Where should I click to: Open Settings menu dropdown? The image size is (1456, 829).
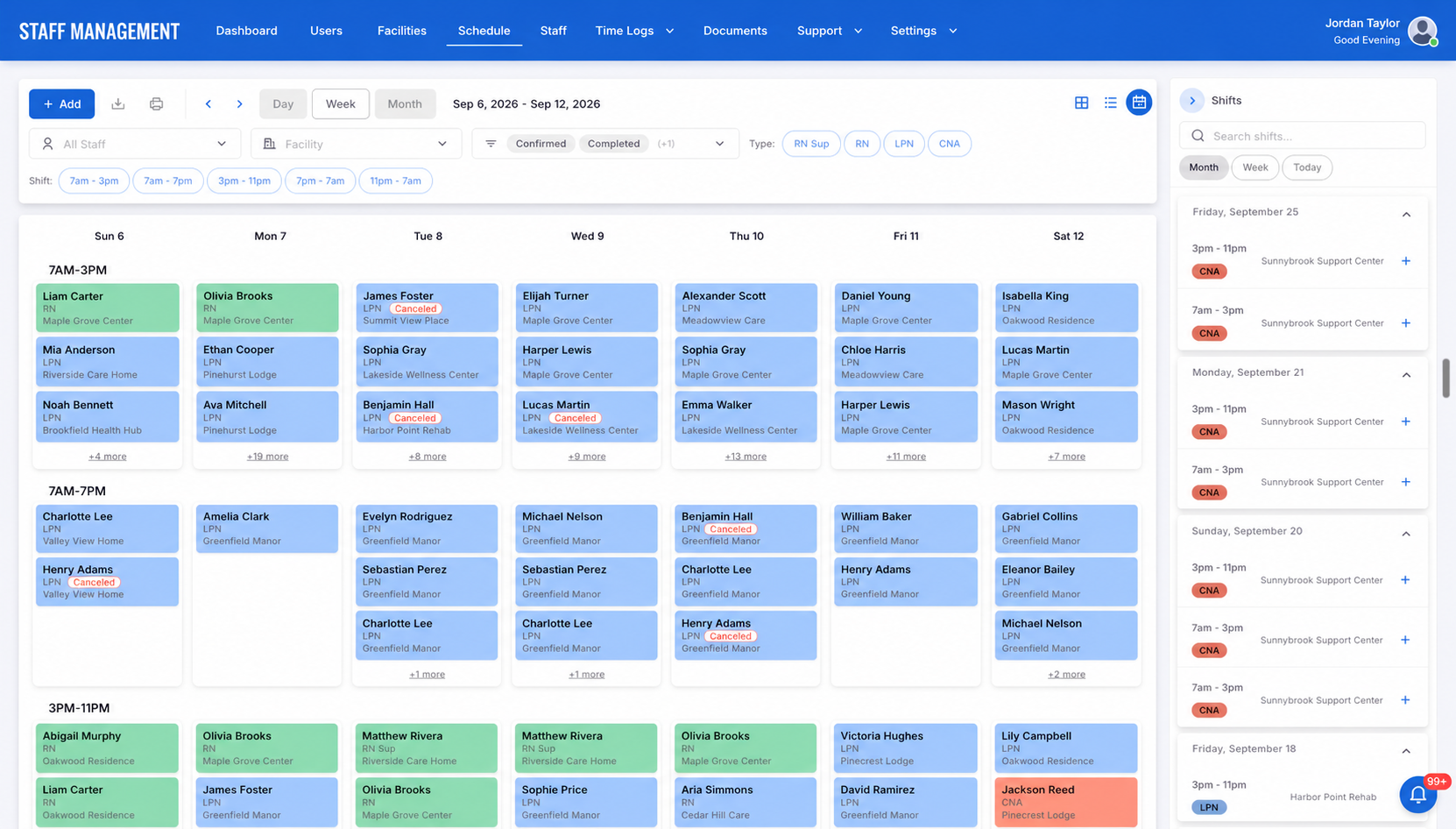point(923,31)
